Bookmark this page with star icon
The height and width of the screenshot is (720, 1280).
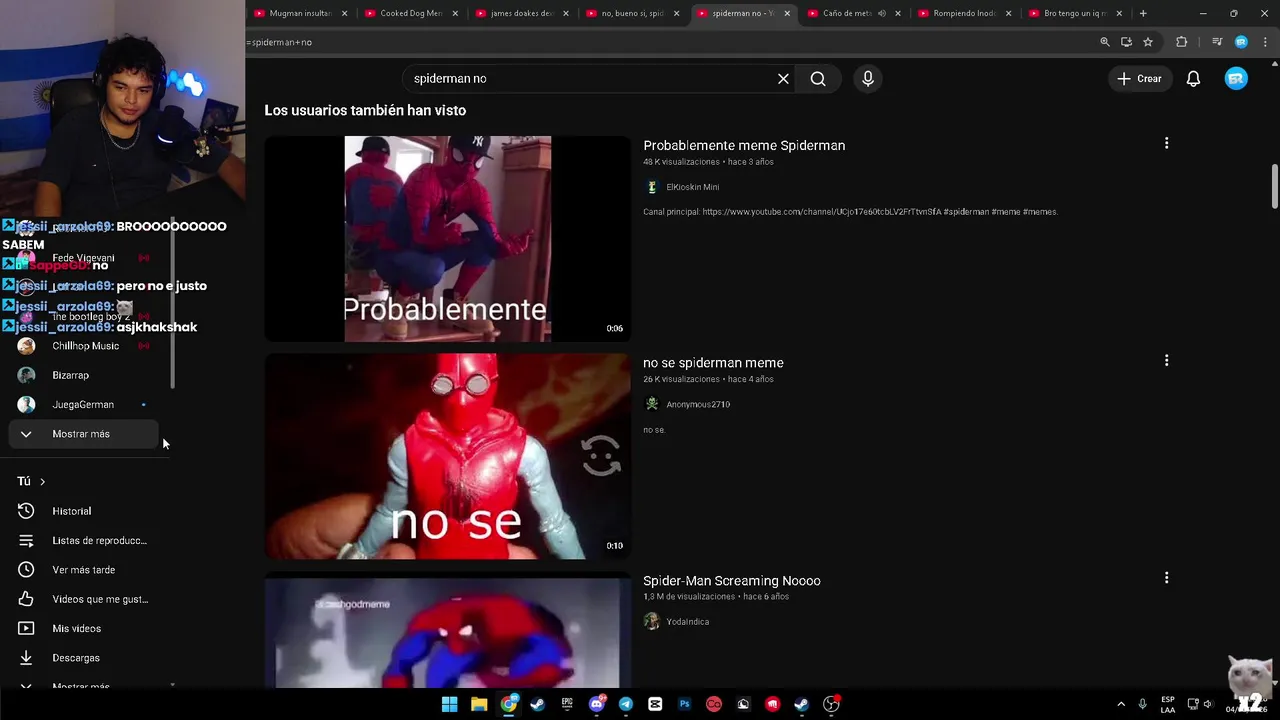pyautogui.click(x=1148, y=42)
